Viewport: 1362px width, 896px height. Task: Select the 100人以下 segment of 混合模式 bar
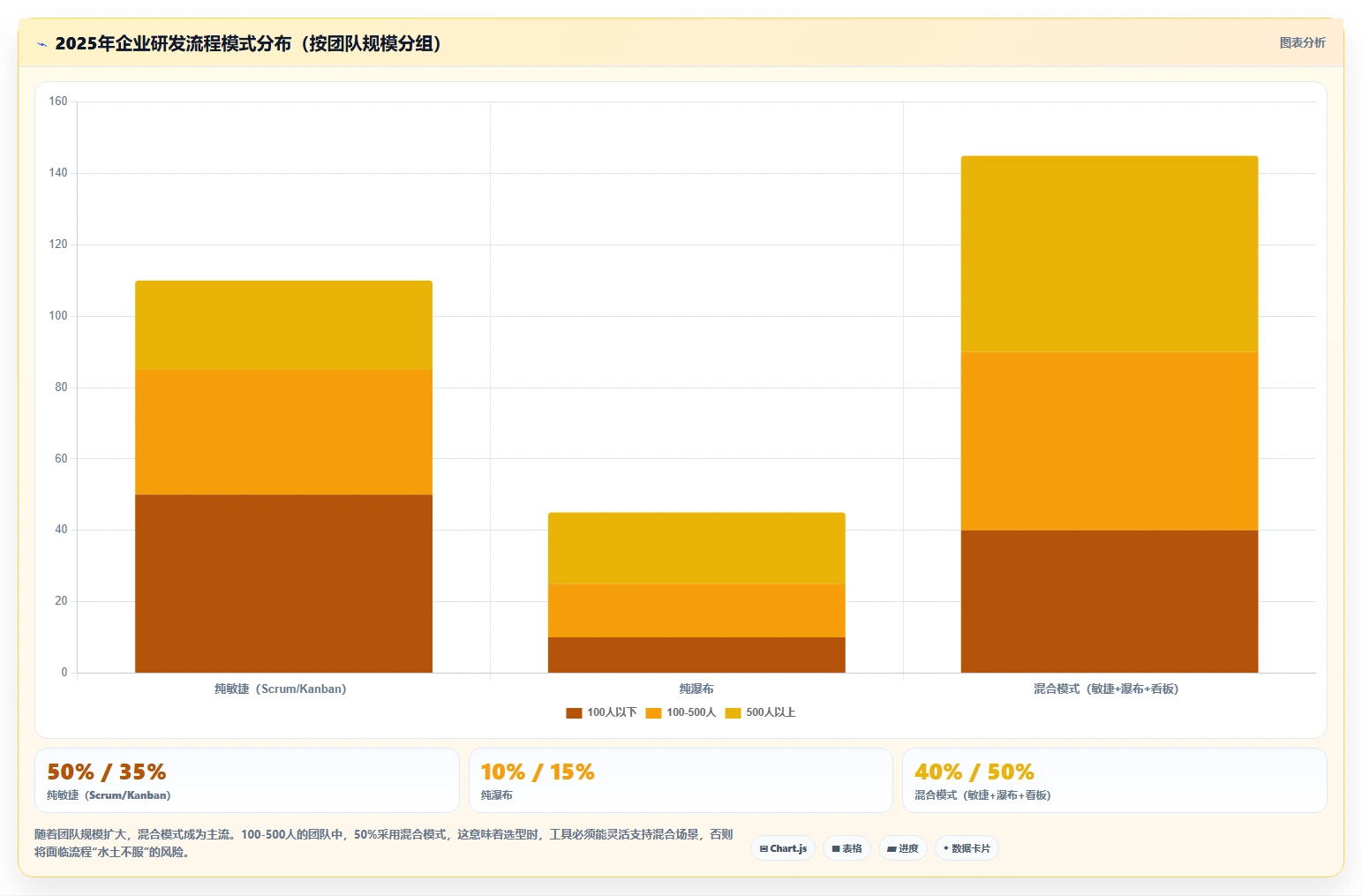1110,601
